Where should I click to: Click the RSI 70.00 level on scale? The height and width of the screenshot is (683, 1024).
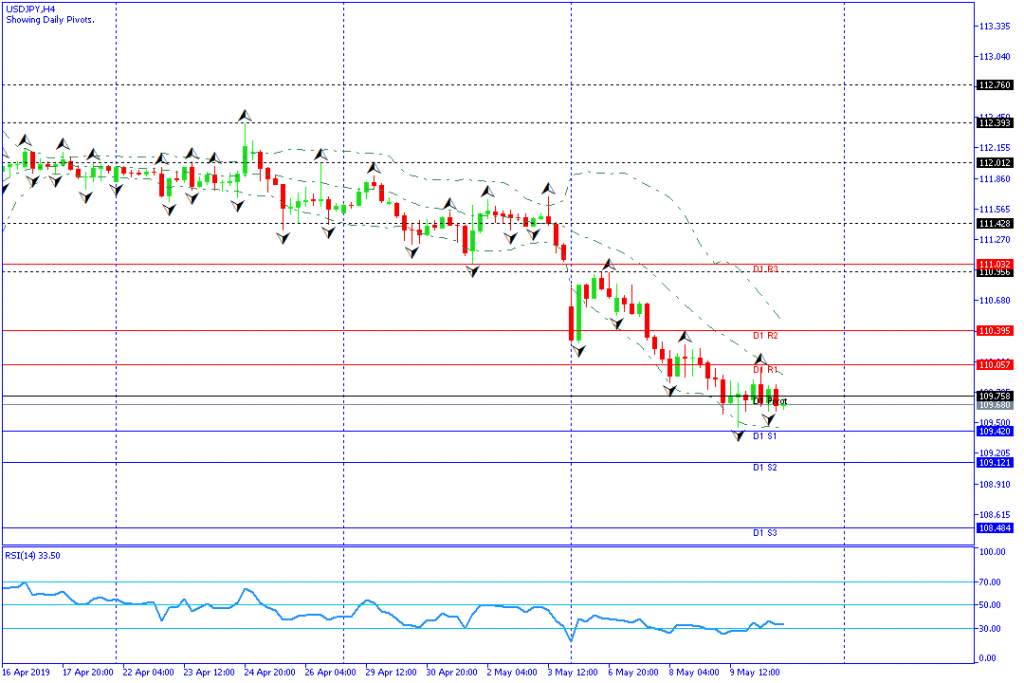pyautogui.click(x=990, y=581)
